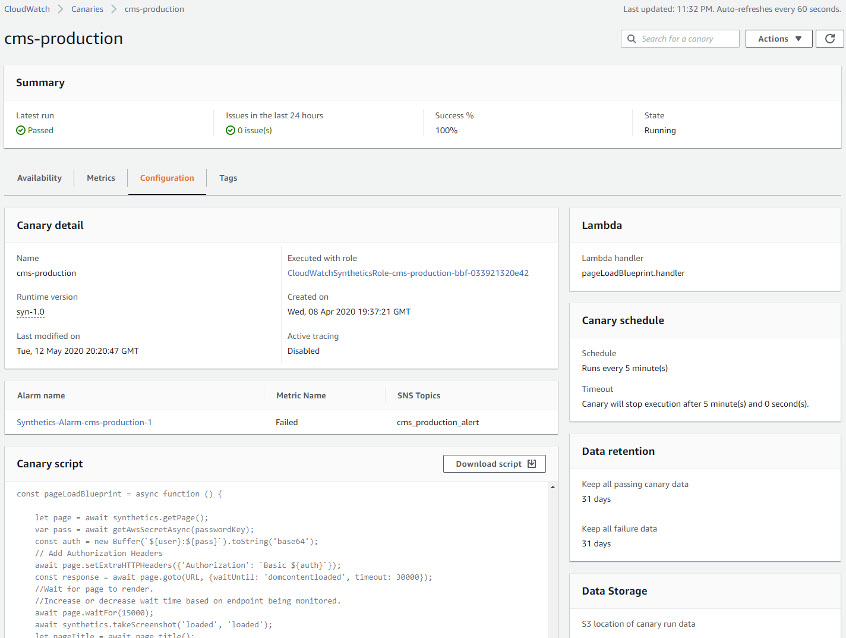
Task: Open the CloudWatchSyntheticsRole IAM role link
Action: tap(407, 272)
